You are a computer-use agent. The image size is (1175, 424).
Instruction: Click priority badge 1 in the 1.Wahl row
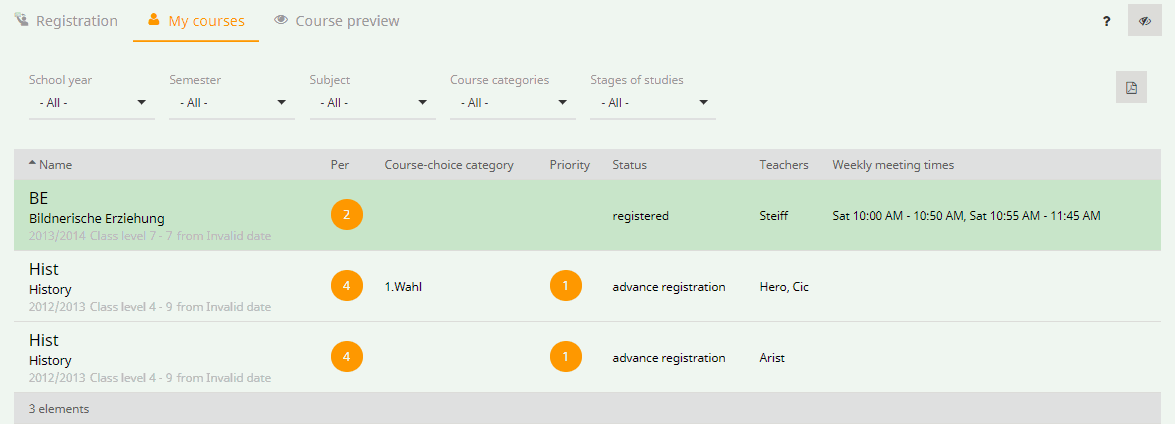pyautogui.click(x=566, y=287)
